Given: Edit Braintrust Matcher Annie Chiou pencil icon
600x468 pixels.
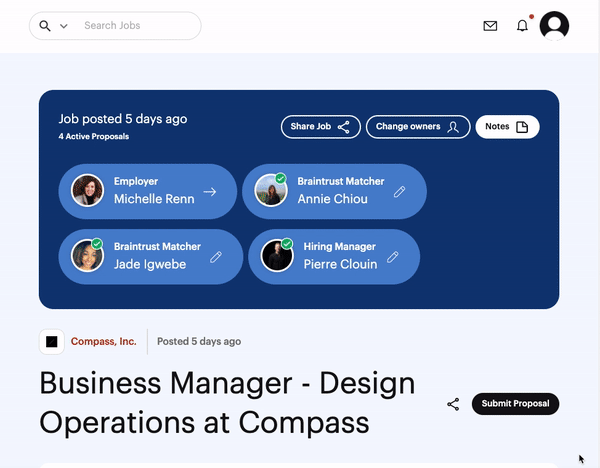Looking at the screenshot, I should [x=399, y=192].
